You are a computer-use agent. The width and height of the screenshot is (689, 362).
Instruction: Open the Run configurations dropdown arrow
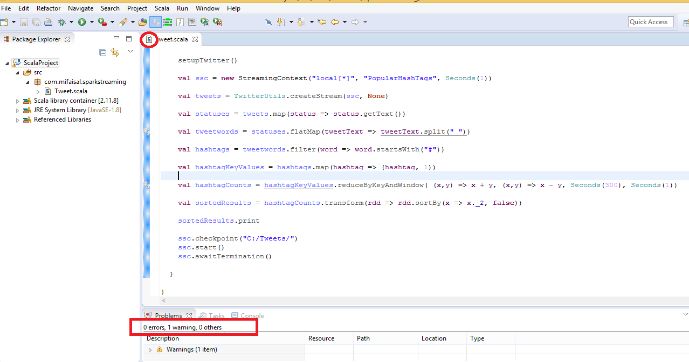click(x=91, y=22)
